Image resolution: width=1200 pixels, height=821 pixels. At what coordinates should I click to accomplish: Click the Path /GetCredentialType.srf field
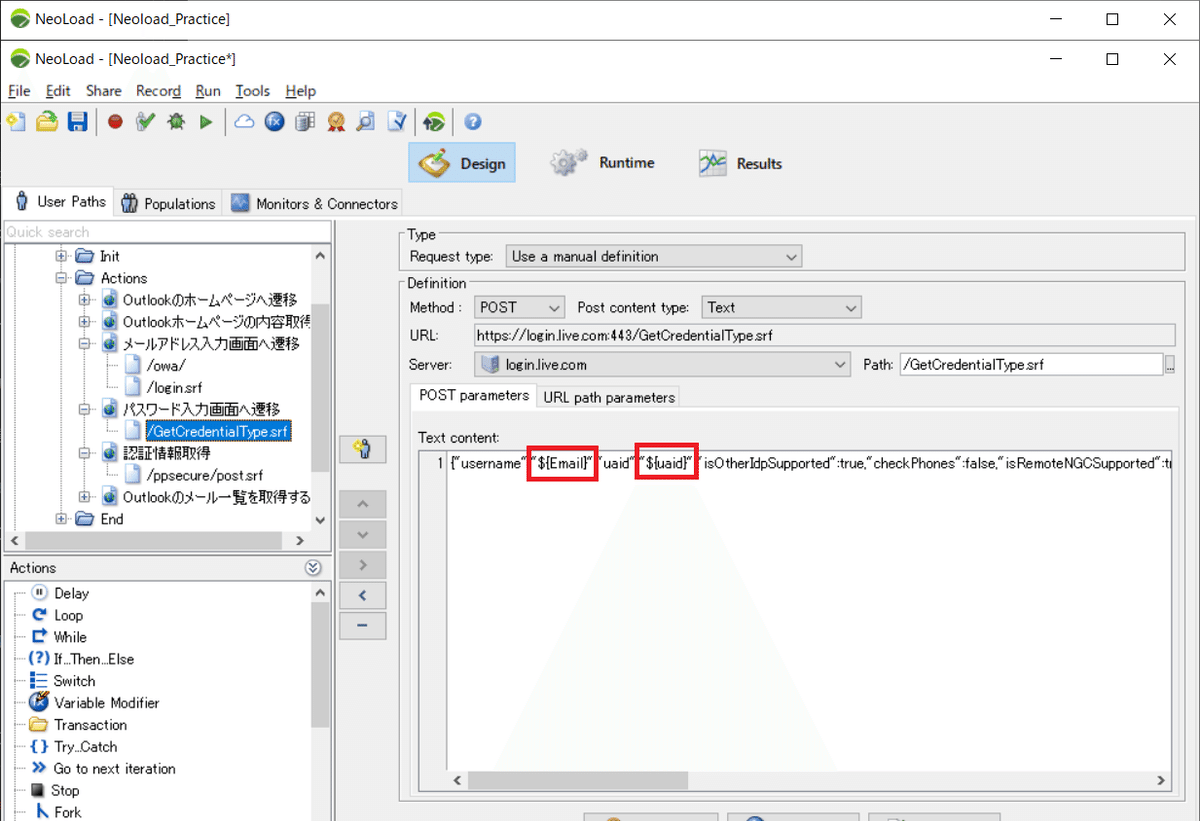tap(1031, 365)
